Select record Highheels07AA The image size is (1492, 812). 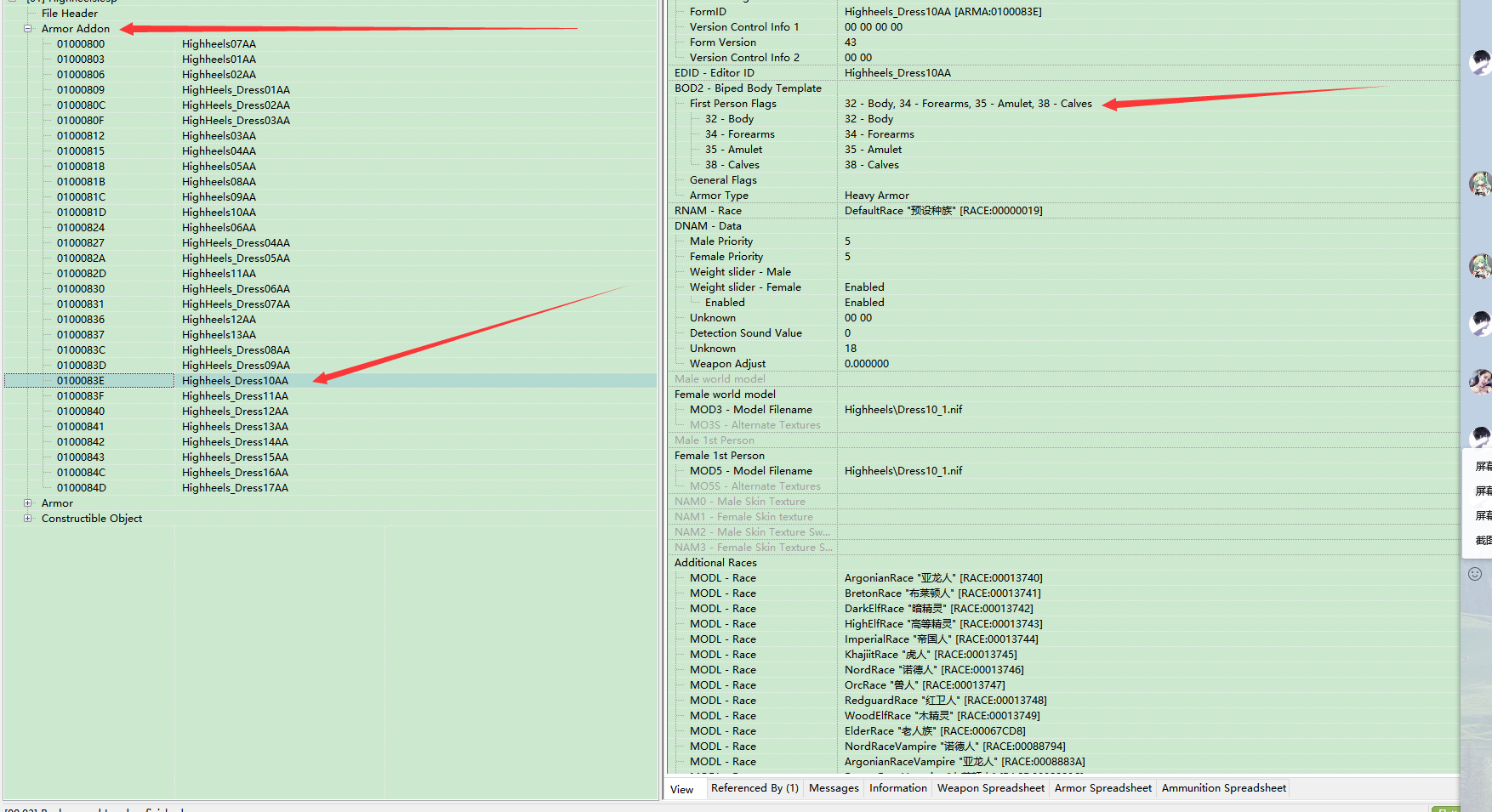point(219,43)
